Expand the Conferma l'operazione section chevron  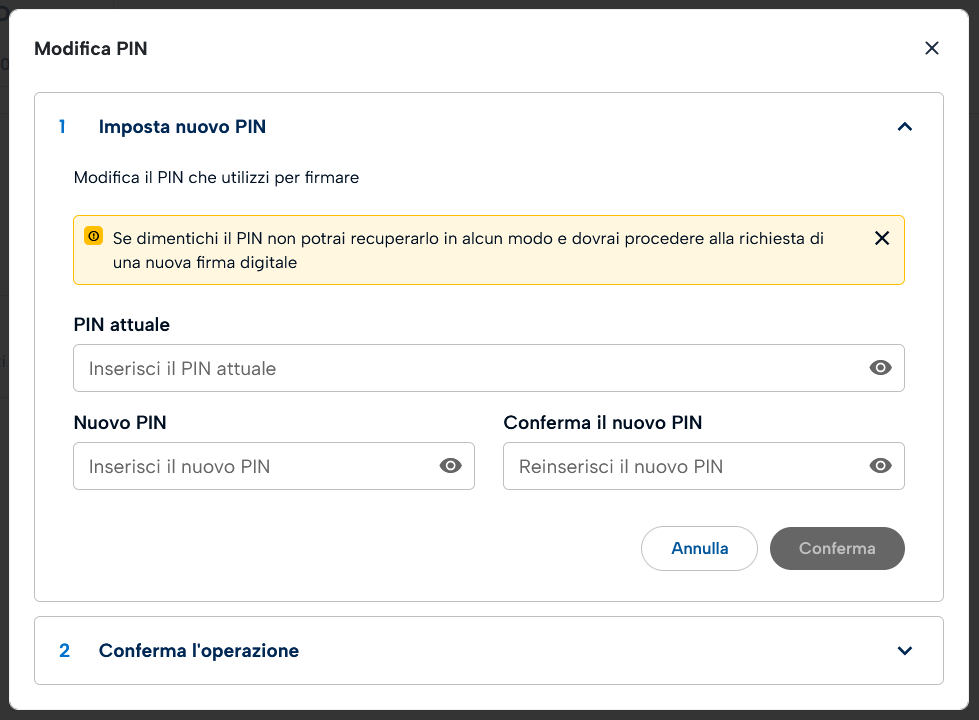point(905,651)
